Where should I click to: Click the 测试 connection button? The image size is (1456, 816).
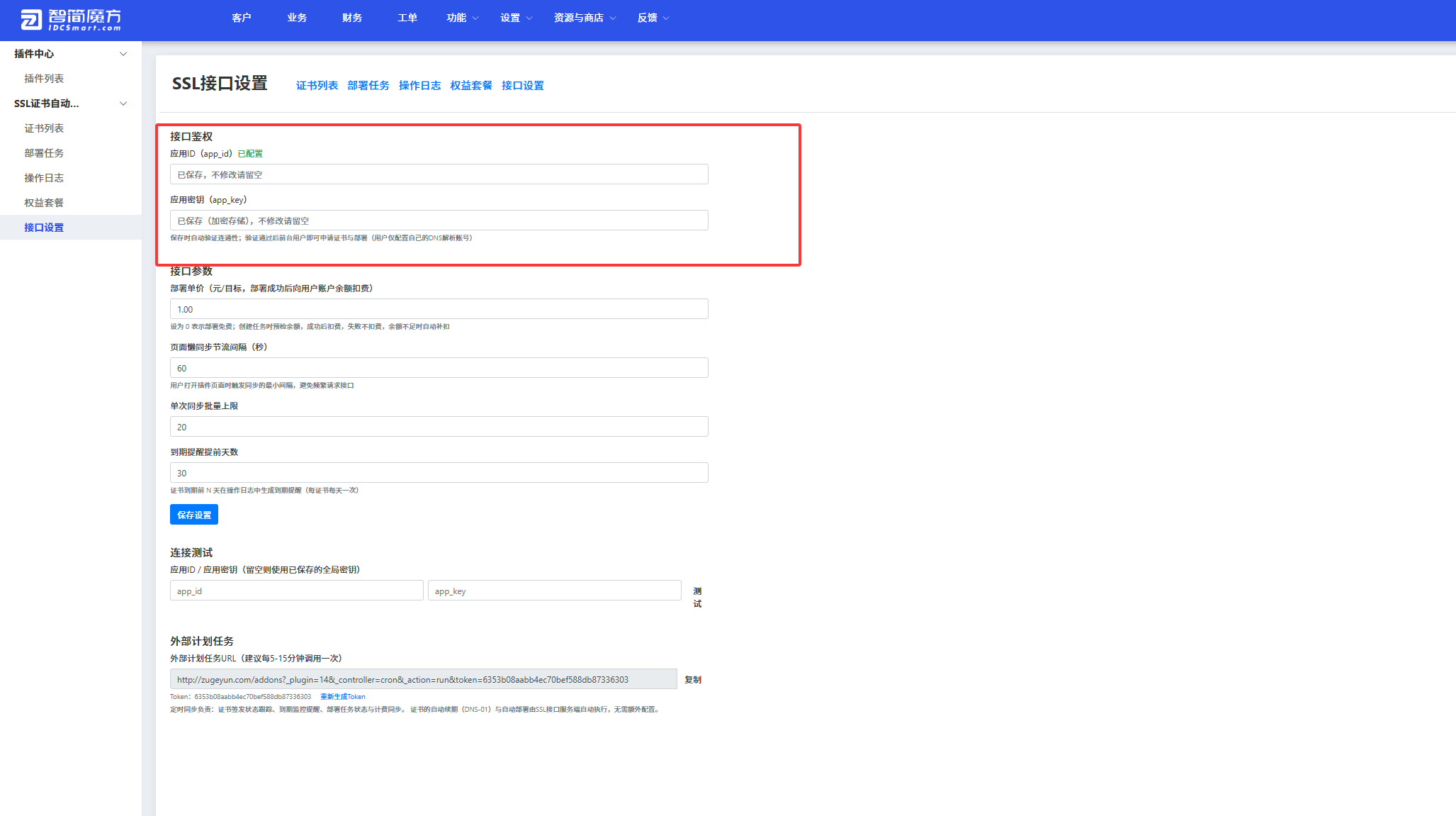[697, 597]
